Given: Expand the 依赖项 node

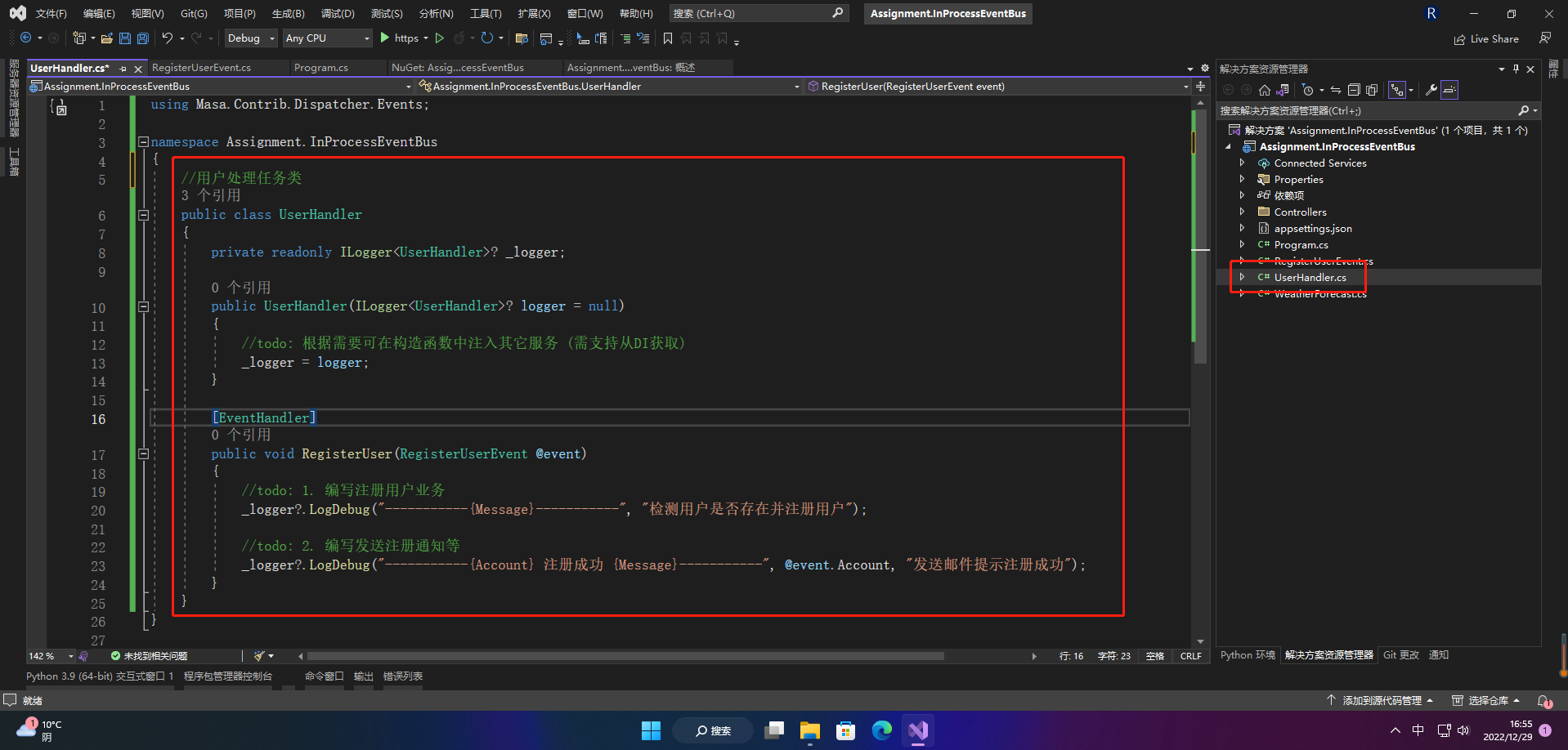Looking at the screenshot, I should (x=1242, y=195).
